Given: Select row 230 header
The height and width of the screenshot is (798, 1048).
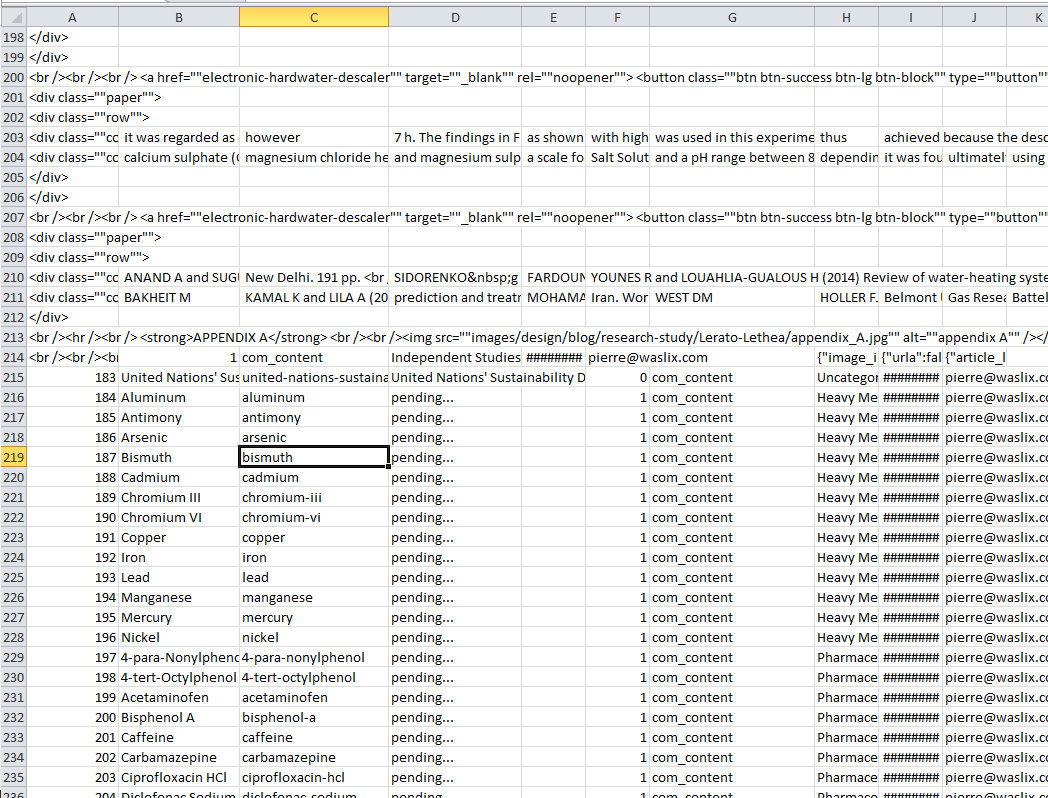Looking at the screenshot, I should (13, 678).
